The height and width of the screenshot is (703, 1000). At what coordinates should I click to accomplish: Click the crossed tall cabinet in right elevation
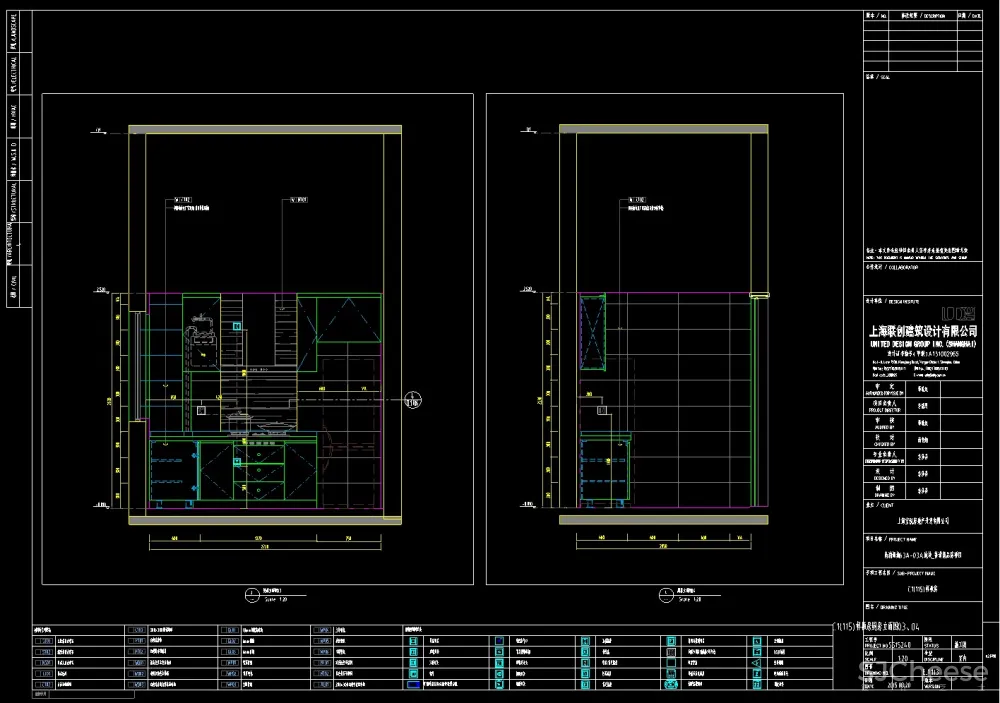tap(593, 331)
